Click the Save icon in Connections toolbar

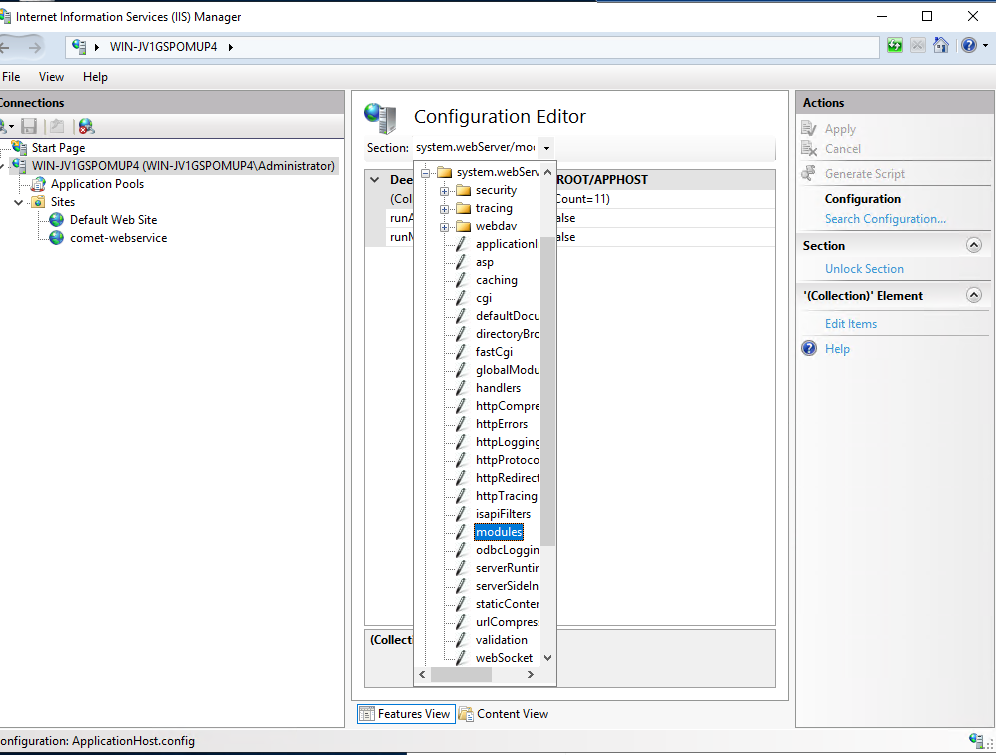coord(29,126)
